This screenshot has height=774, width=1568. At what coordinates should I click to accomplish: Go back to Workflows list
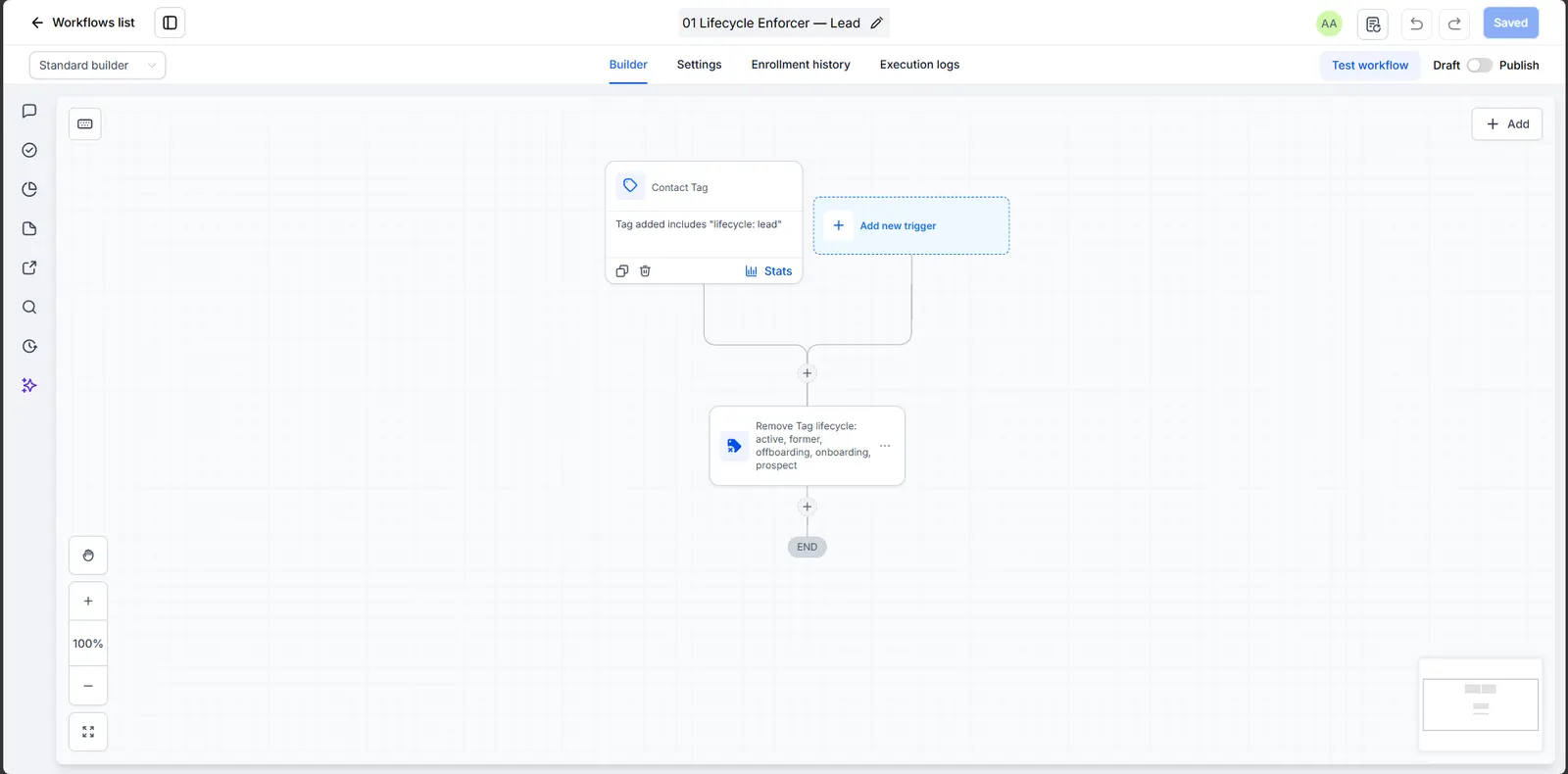(82, 23)
